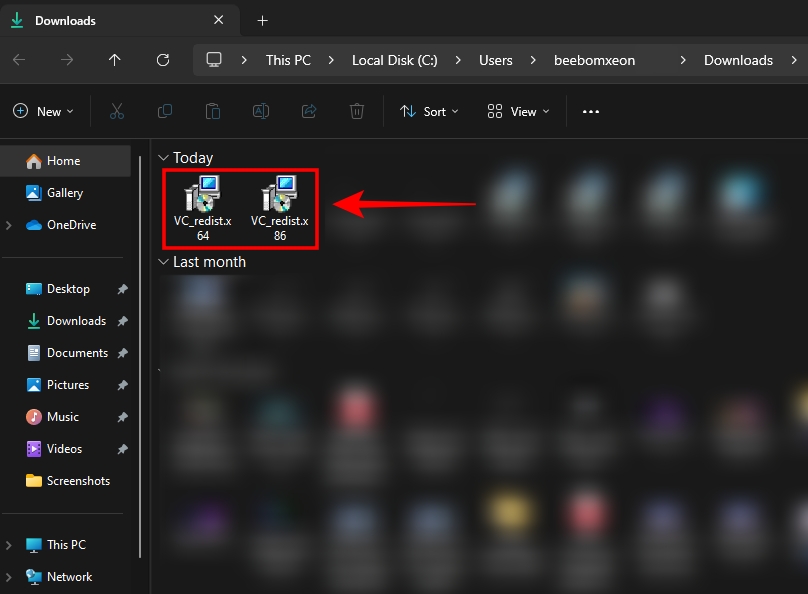Click chevron after Local Disk (C:) breadcrumb
This screenshot has width=808, height=594.
[458, 60]
